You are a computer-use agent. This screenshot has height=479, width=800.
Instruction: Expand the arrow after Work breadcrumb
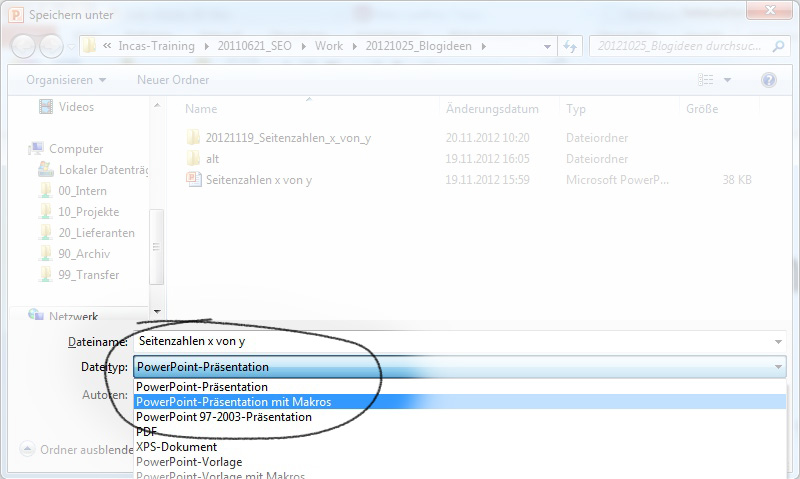(x=355, y=46)
